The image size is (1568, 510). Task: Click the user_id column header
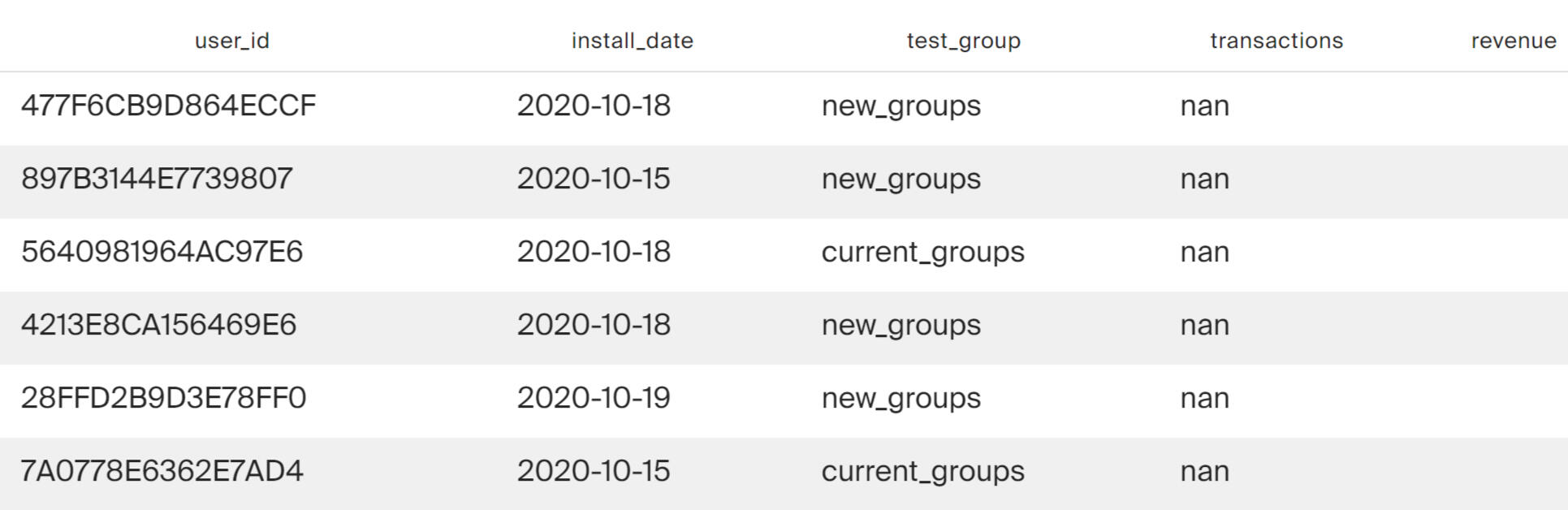click(231, 41)
